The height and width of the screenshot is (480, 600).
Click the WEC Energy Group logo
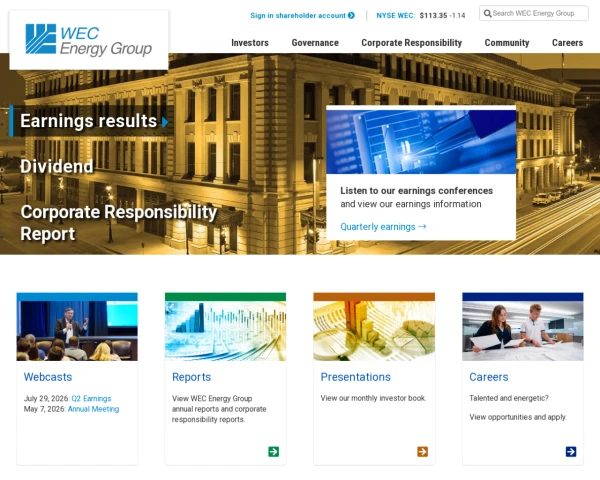tap(88, 40)
